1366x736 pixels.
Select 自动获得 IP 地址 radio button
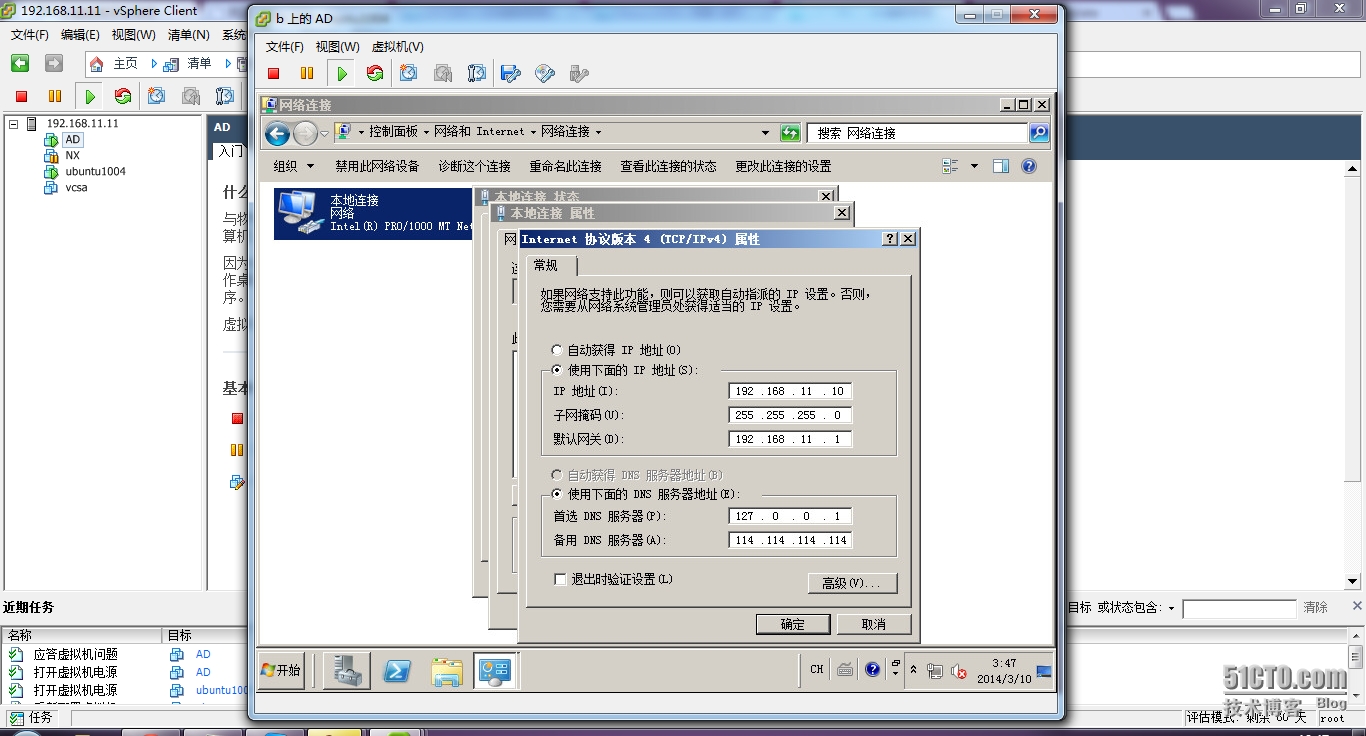557,350
